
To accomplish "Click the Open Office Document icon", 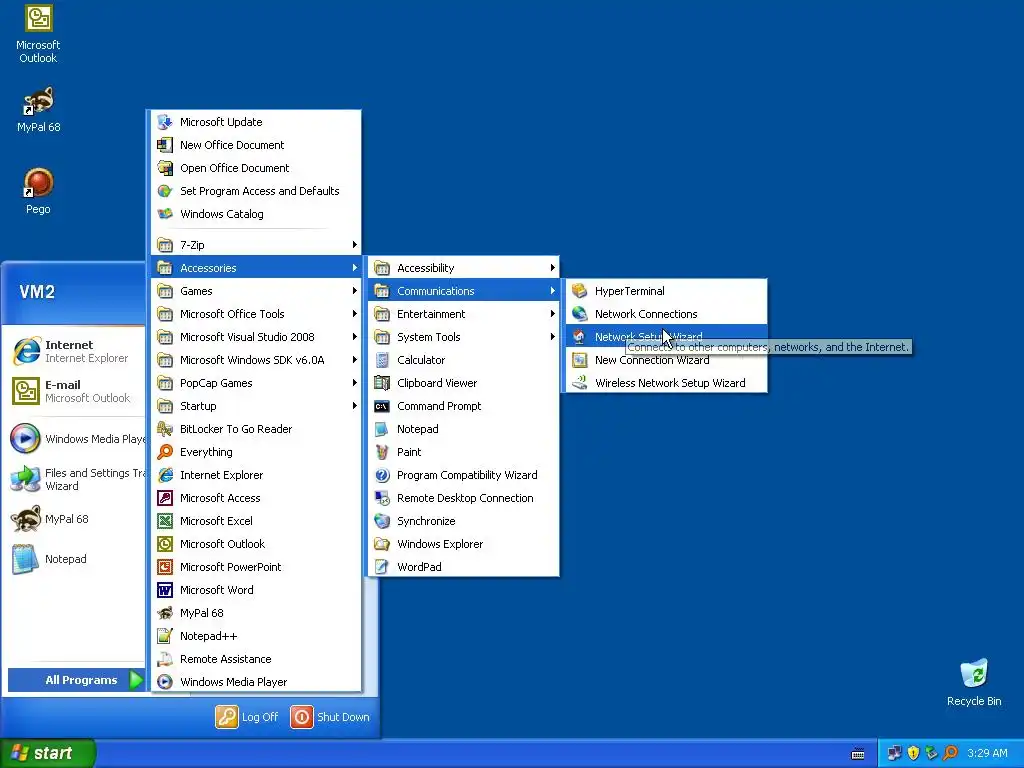I will point(165,168).
